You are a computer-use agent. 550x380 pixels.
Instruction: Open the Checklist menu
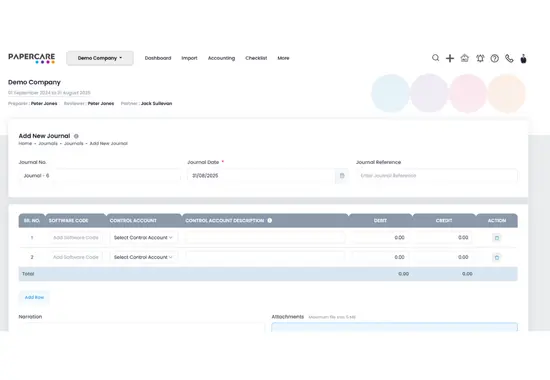[256, 58]
